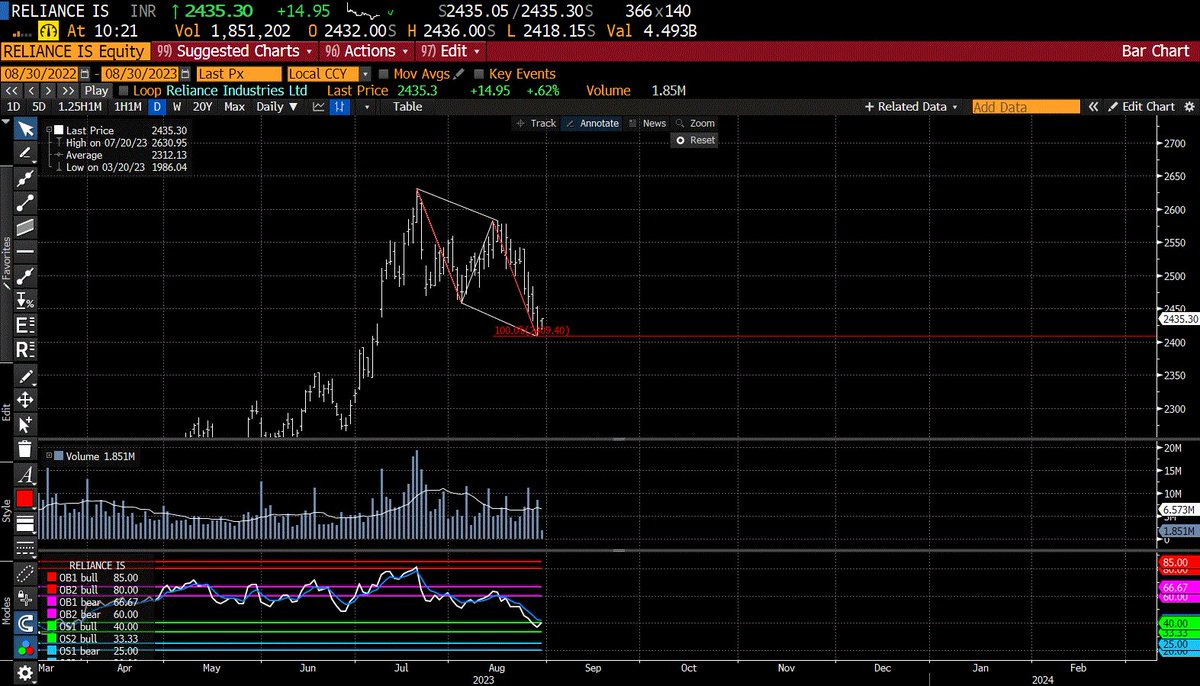
Task: Open the text font style tool
Action: (26, 474)
